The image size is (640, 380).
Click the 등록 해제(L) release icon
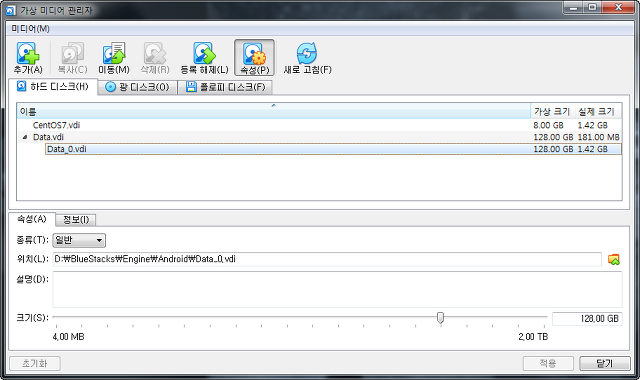click(x=204, y=53)
